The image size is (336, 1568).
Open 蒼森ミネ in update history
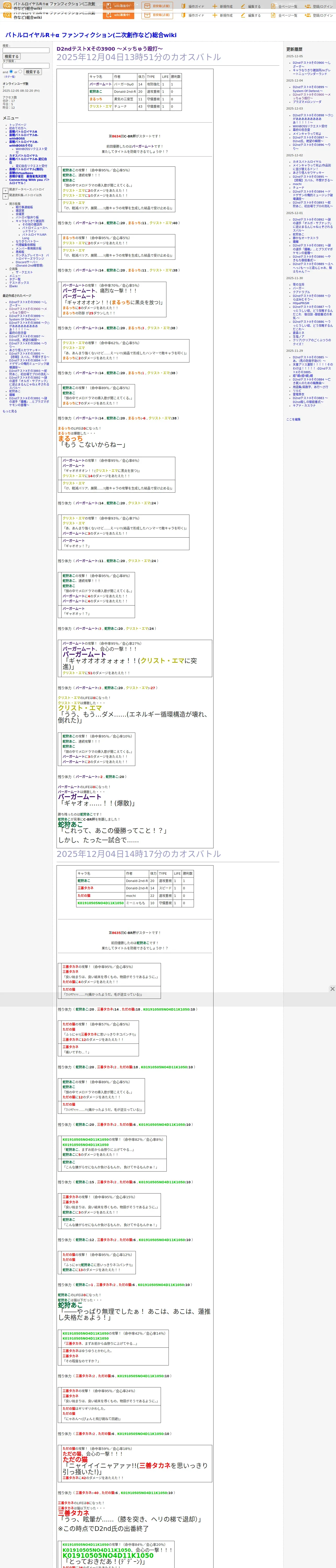click(x=298, y=333)
